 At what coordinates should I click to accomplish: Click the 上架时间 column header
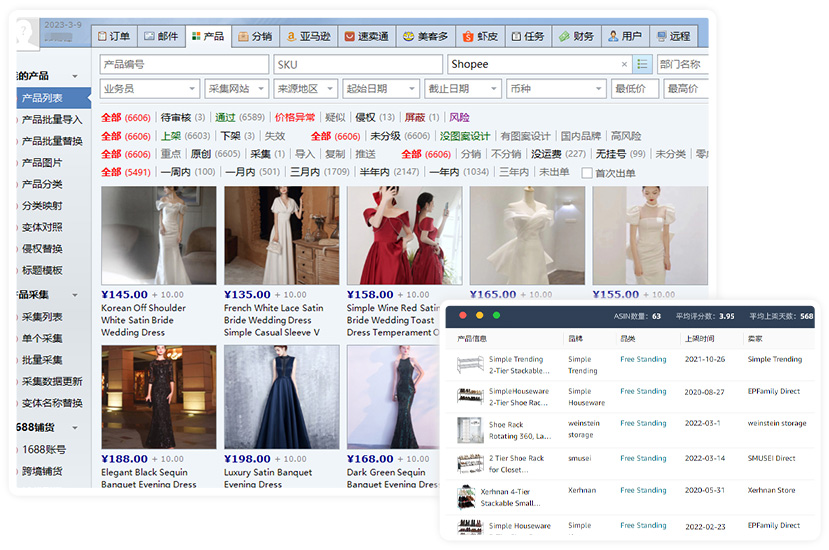tap(699, 339)
